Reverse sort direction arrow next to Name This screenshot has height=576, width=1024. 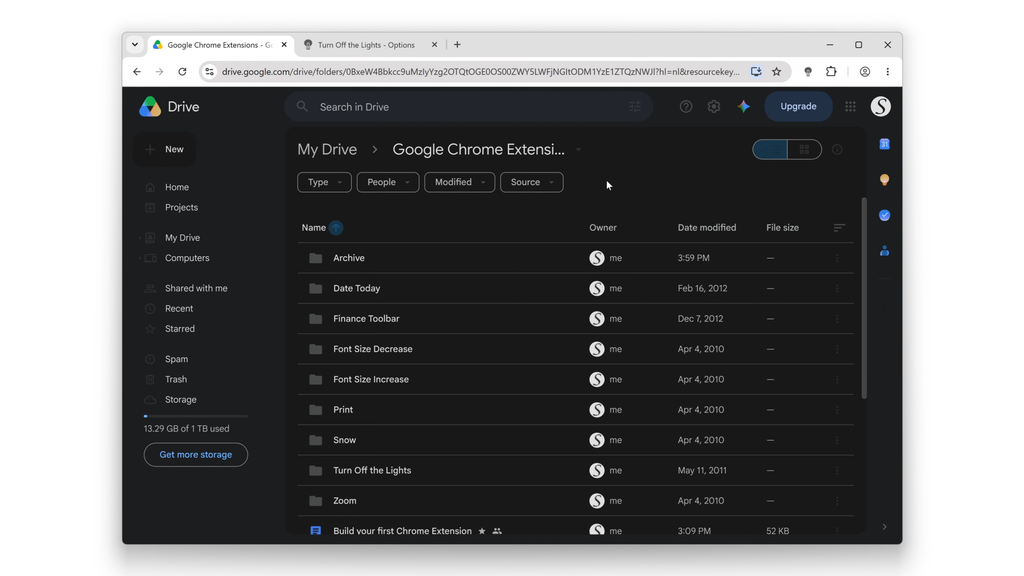pos(336,227)
